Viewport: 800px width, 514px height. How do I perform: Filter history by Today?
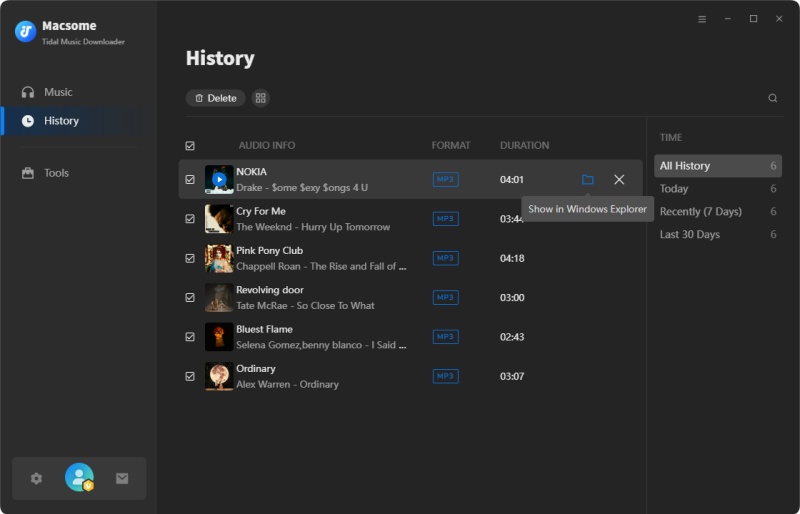click(717, 189)
